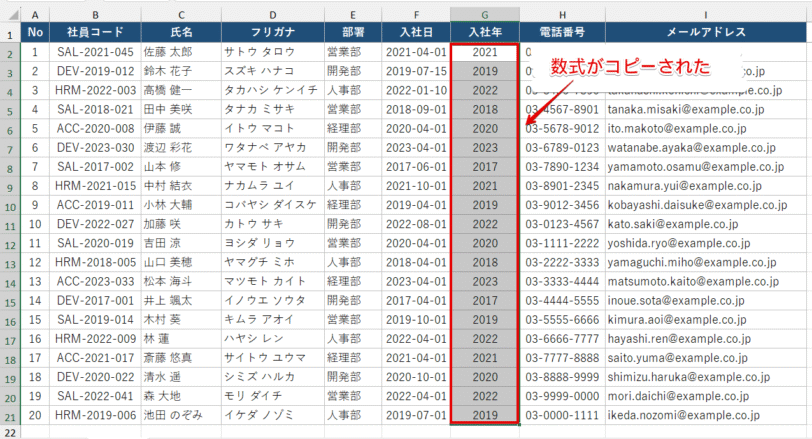
Task: Select hire date cell 2020-10-01
Action: click(416, 377)
